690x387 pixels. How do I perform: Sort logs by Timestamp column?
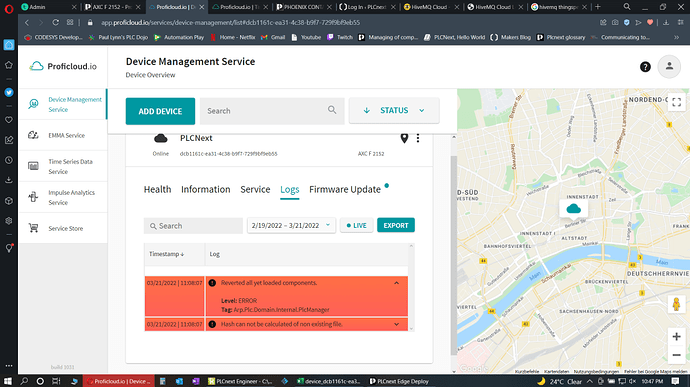[166, 254]
